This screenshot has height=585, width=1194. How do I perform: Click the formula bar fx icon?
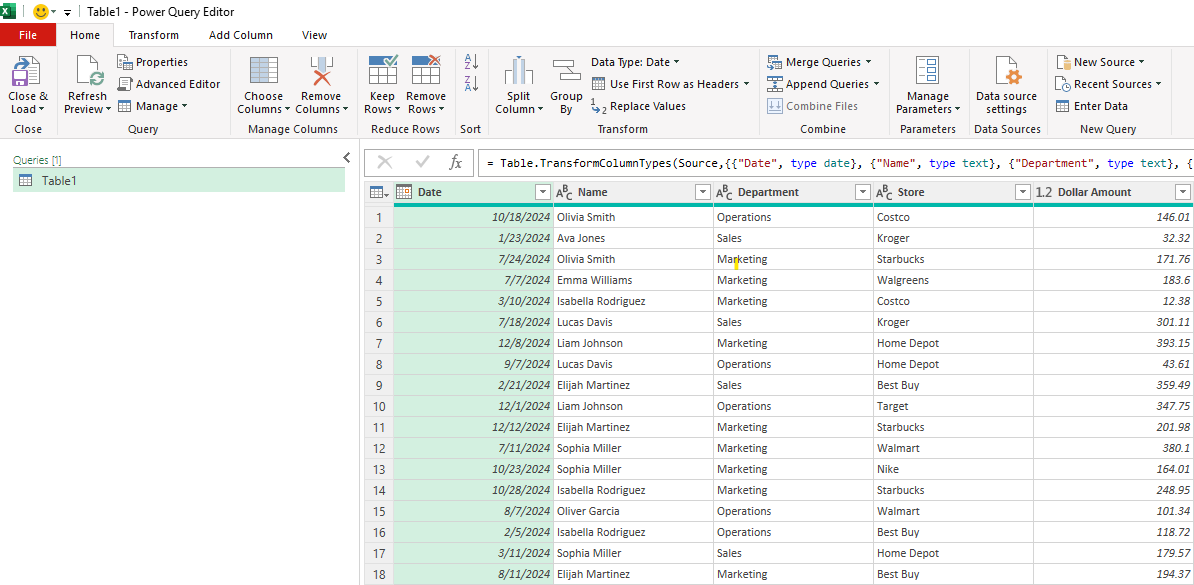click(x=455, y=162)
